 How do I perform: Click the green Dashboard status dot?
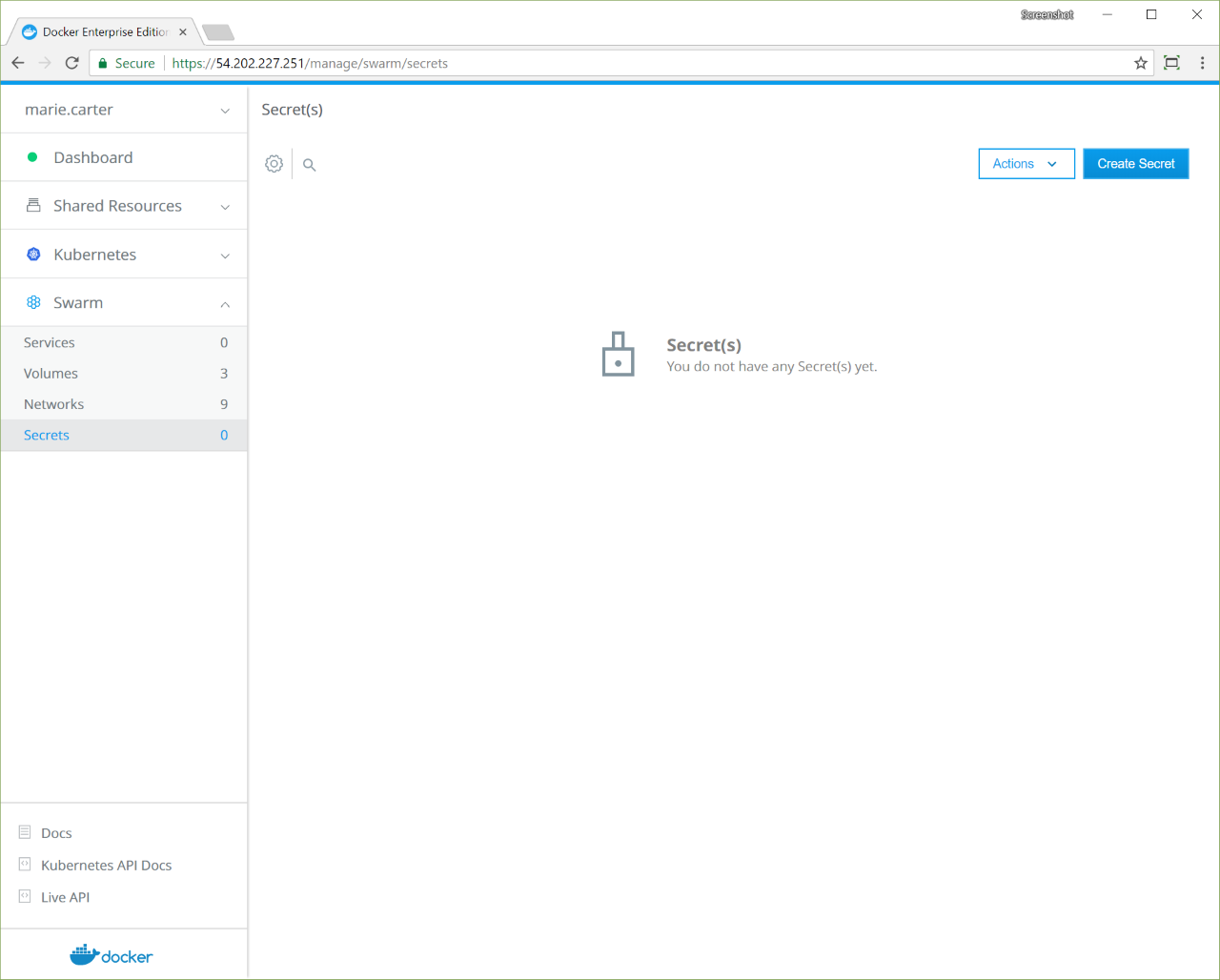coord(32,157)
